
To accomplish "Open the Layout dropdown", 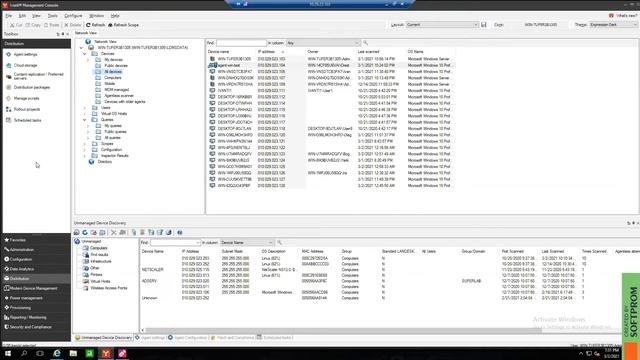I will click(442, 25).
